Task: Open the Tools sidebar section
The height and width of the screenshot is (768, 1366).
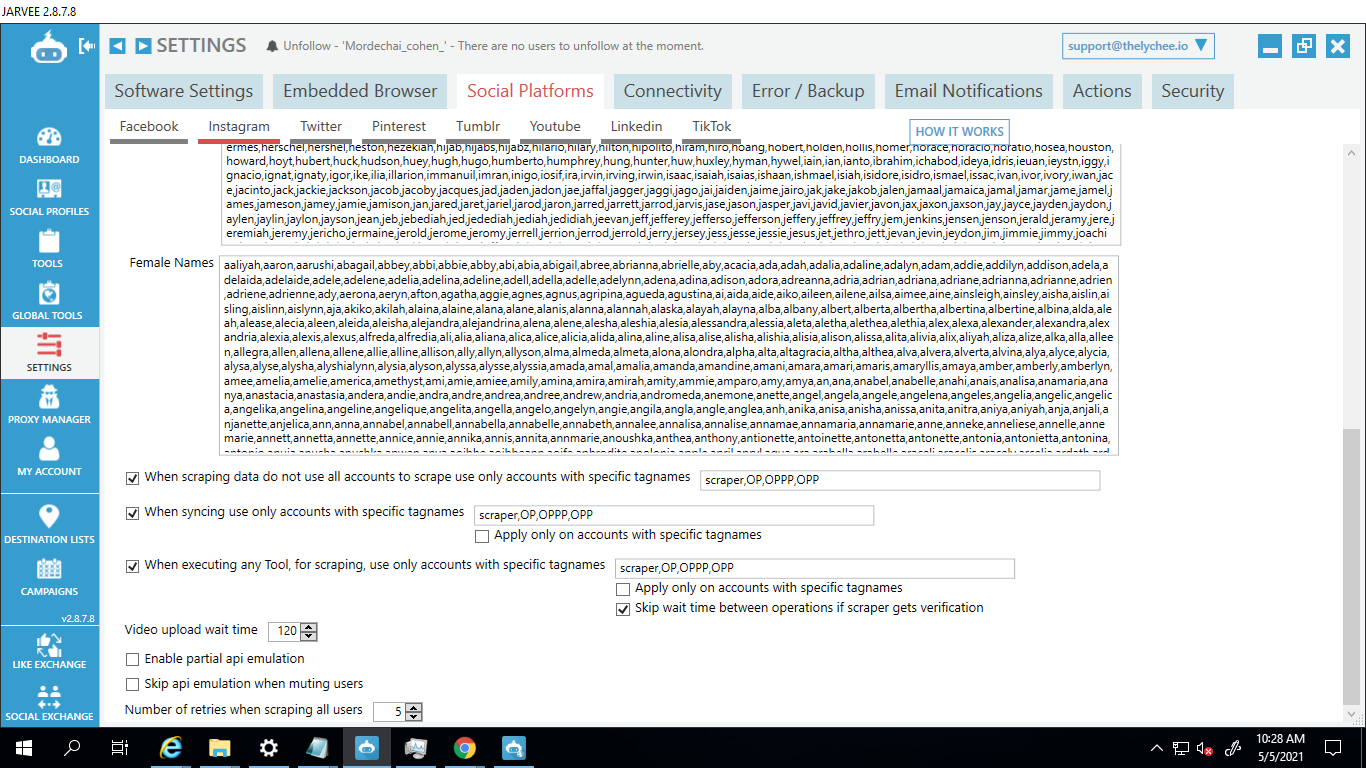Action: coord(49,250)
